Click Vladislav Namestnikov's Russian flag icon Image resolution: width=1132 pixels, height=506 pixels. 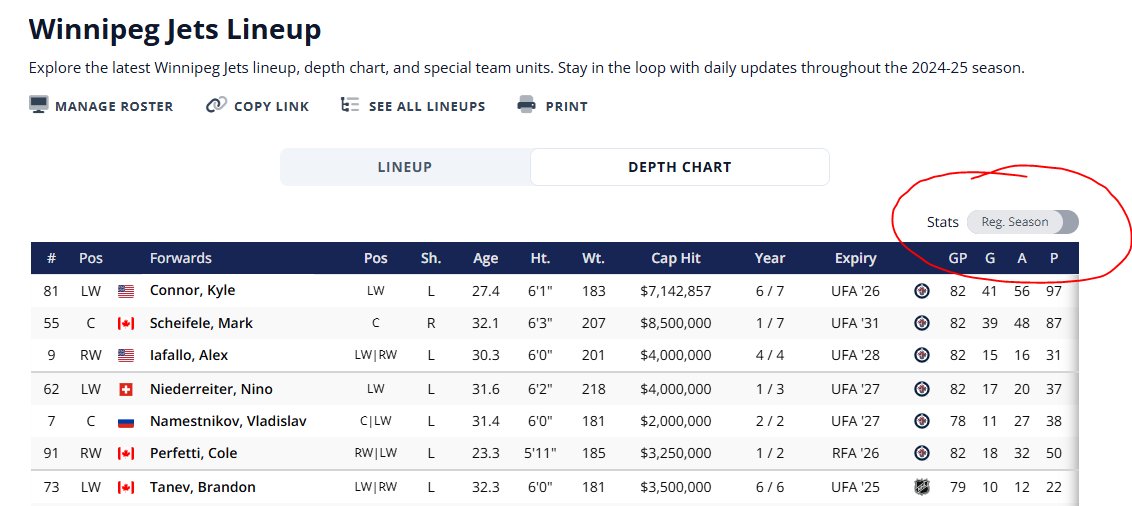click(126, 422)
